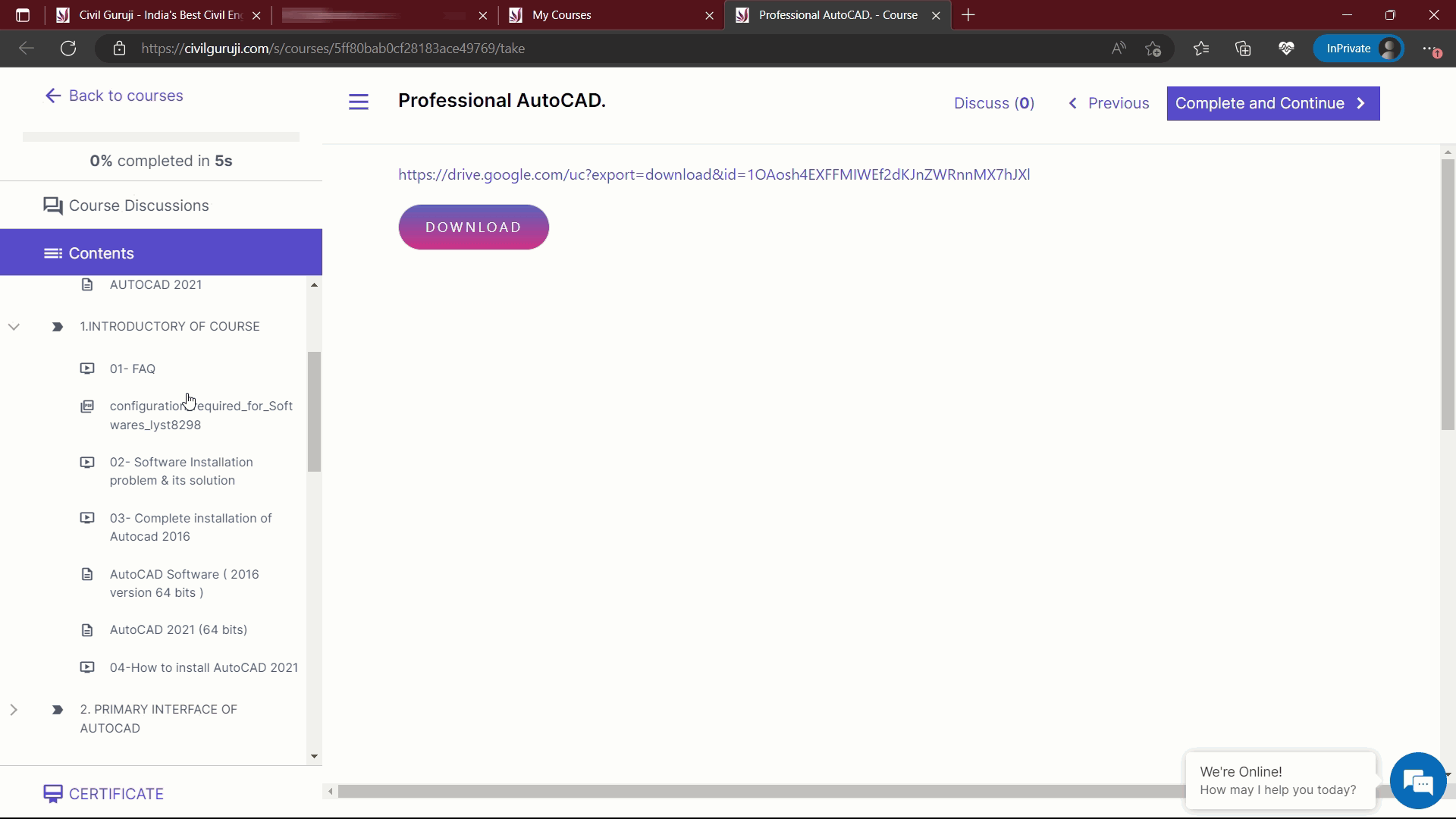
Task: Open the hamburger menu icon beside course title
Action: (358, 102)
